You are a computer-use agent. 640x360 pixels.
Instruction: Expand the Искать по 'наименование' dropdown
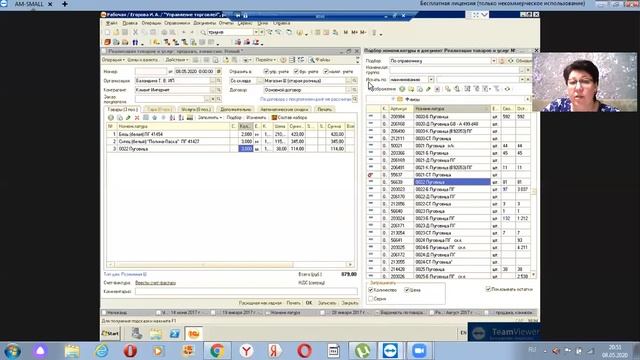point(431,80)
